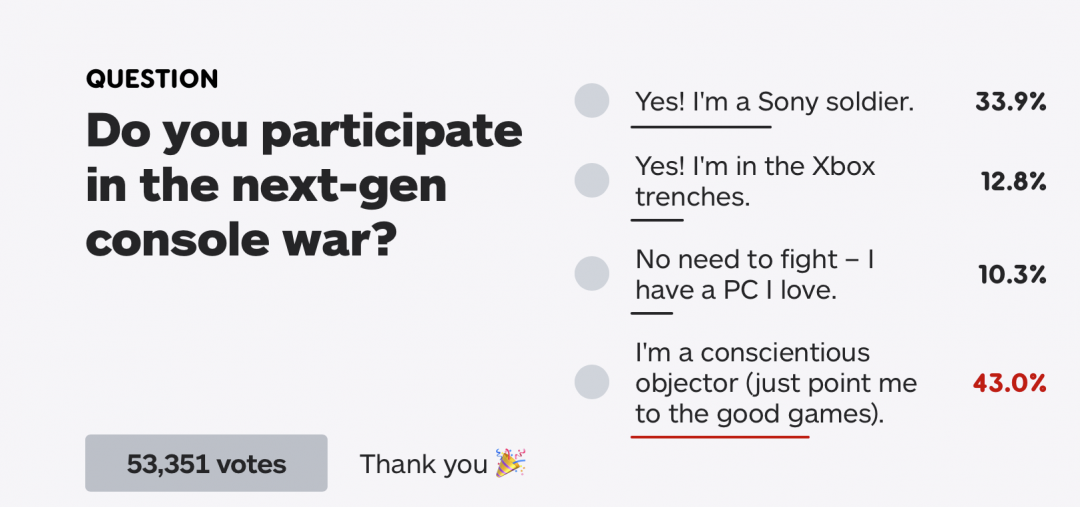Click the red 43.0% winning percentage
The height and width of the screenshot is (507, 1080).
pos(1009,382)
